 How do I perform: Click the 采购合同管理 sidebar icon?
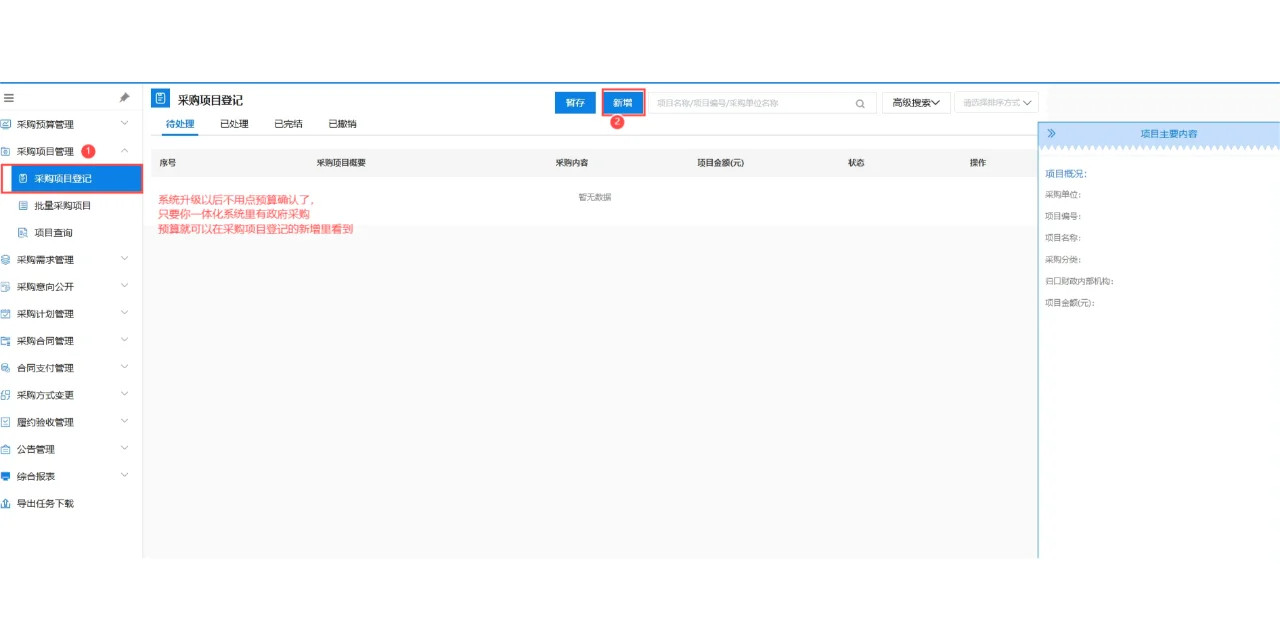coord(6,341)
